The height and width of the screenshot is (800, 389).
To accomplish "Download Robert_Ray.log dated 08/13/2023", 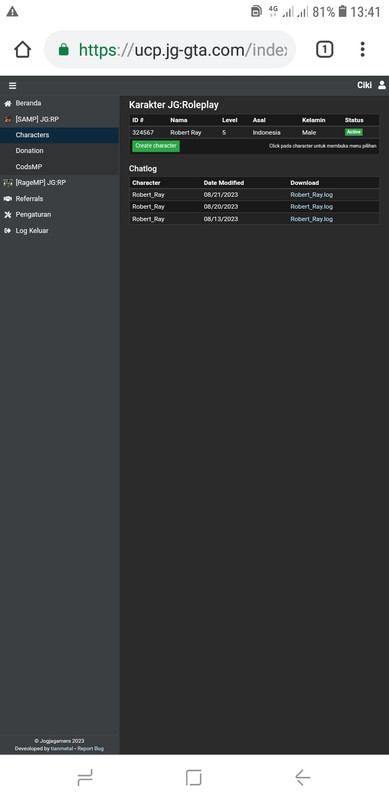I will pyautogui.click(x=311, y=219).
